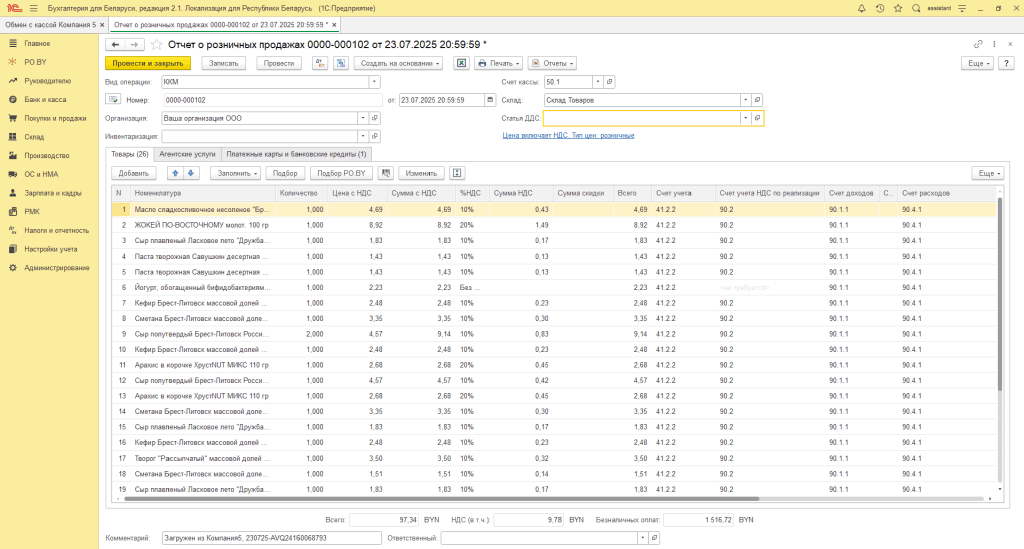1024x549 pixels.
Task: Open table toolbar Еще menu
Action: point(987,173)
